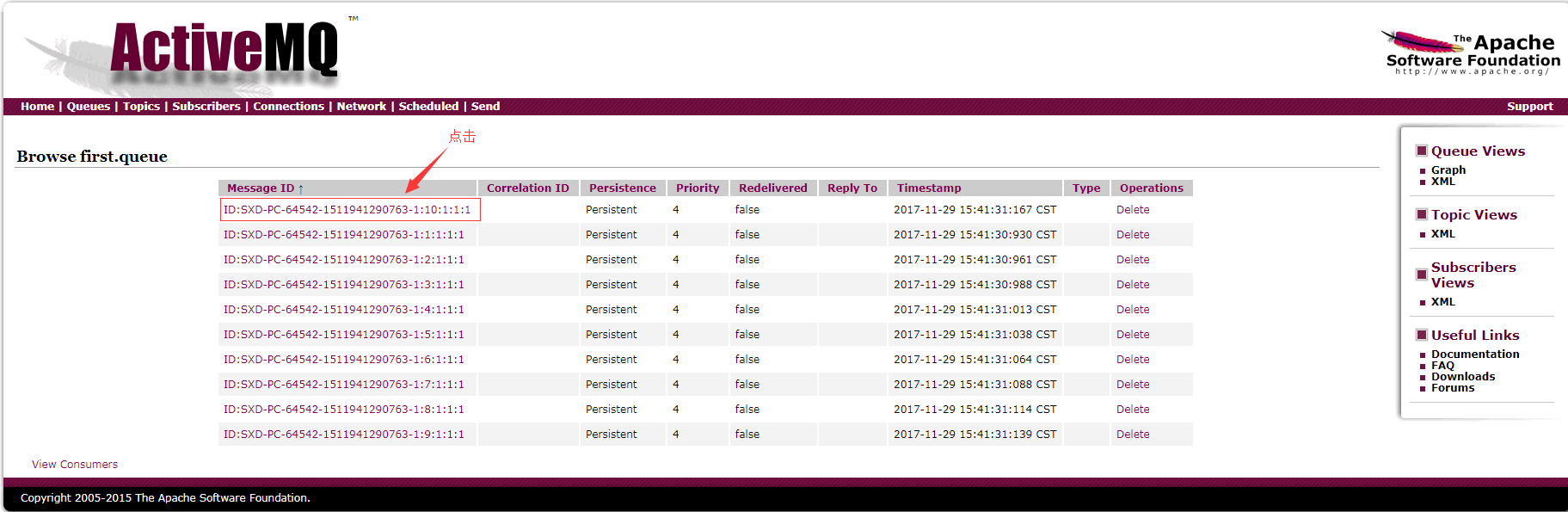Open message ID ending in 1:6:1:1:1
This screenshot has width=1568, height=512.
[344, 359]
